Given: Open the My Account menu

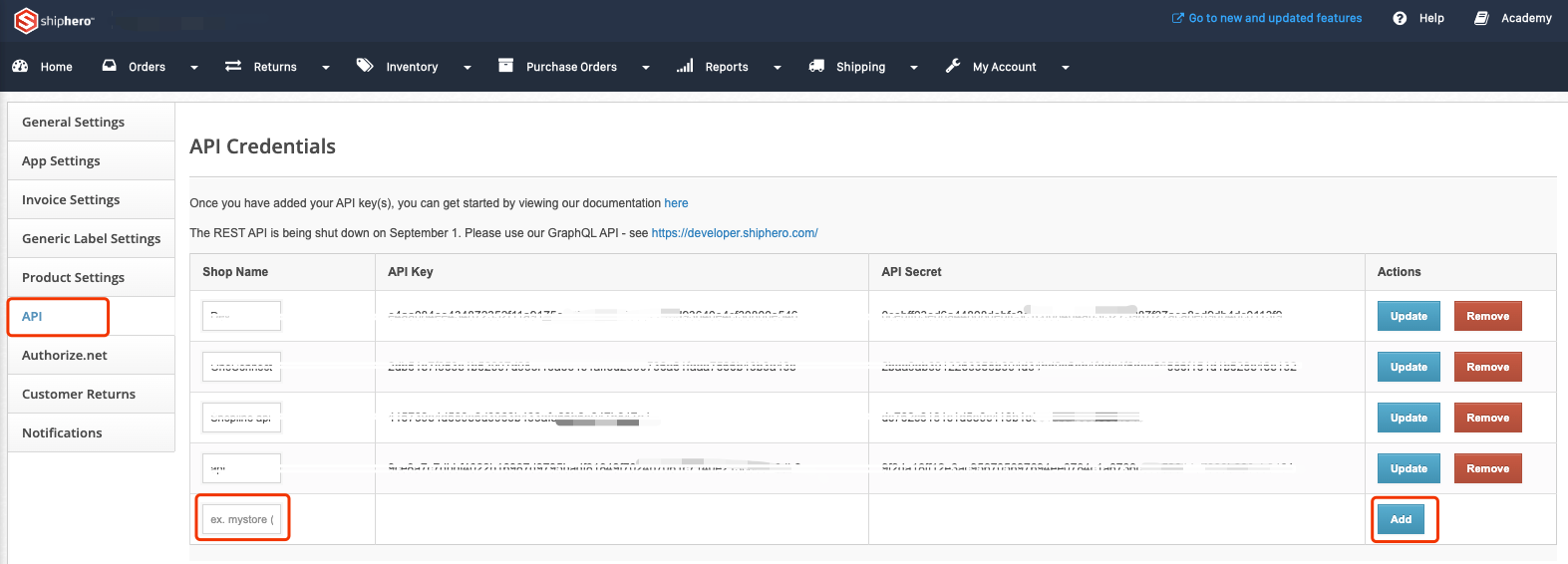Looking at the screenshot, I should pos(1006,67).
